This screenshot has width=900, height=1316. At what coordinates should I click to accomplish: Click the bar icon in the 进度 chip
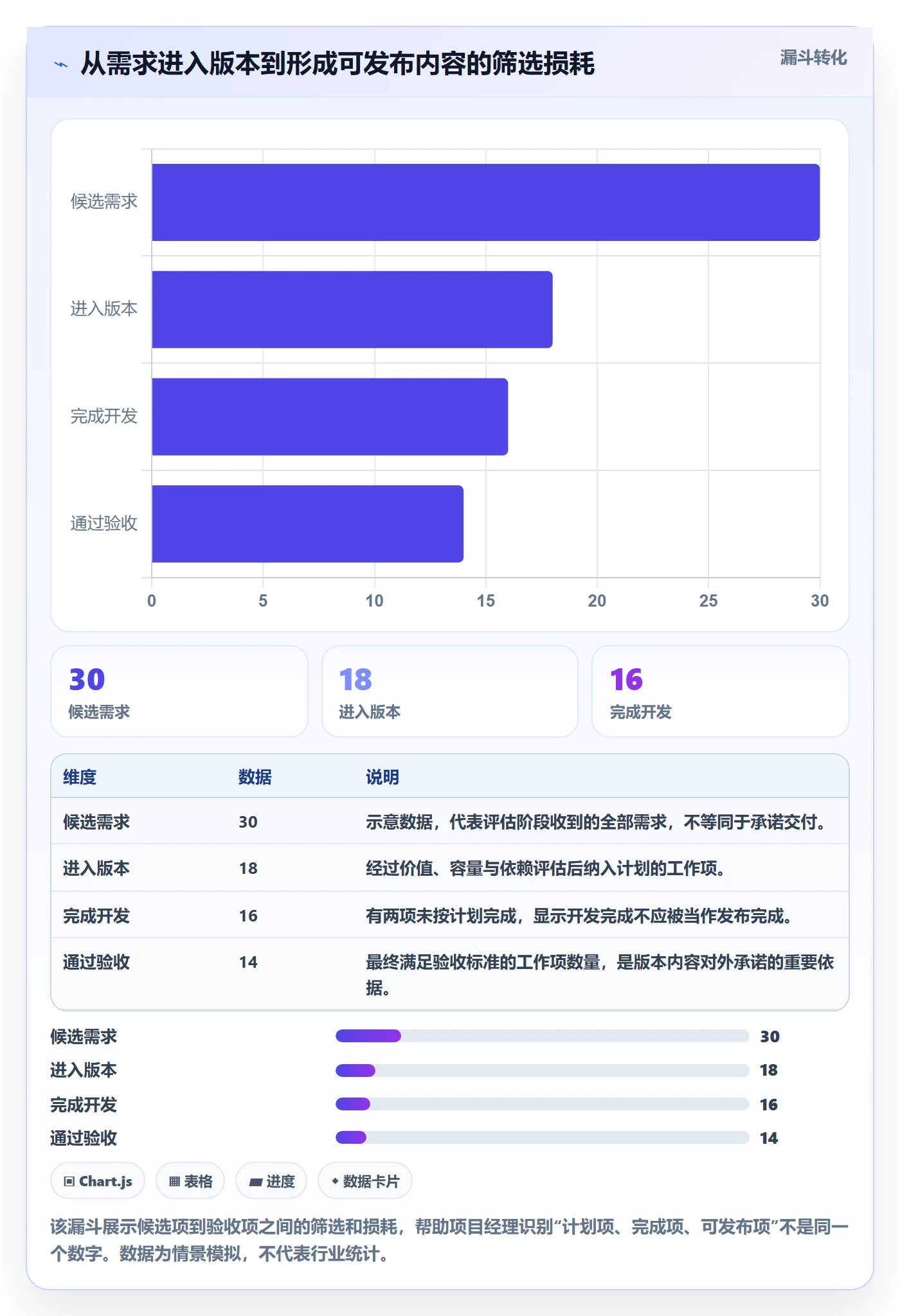point(256,1182)
